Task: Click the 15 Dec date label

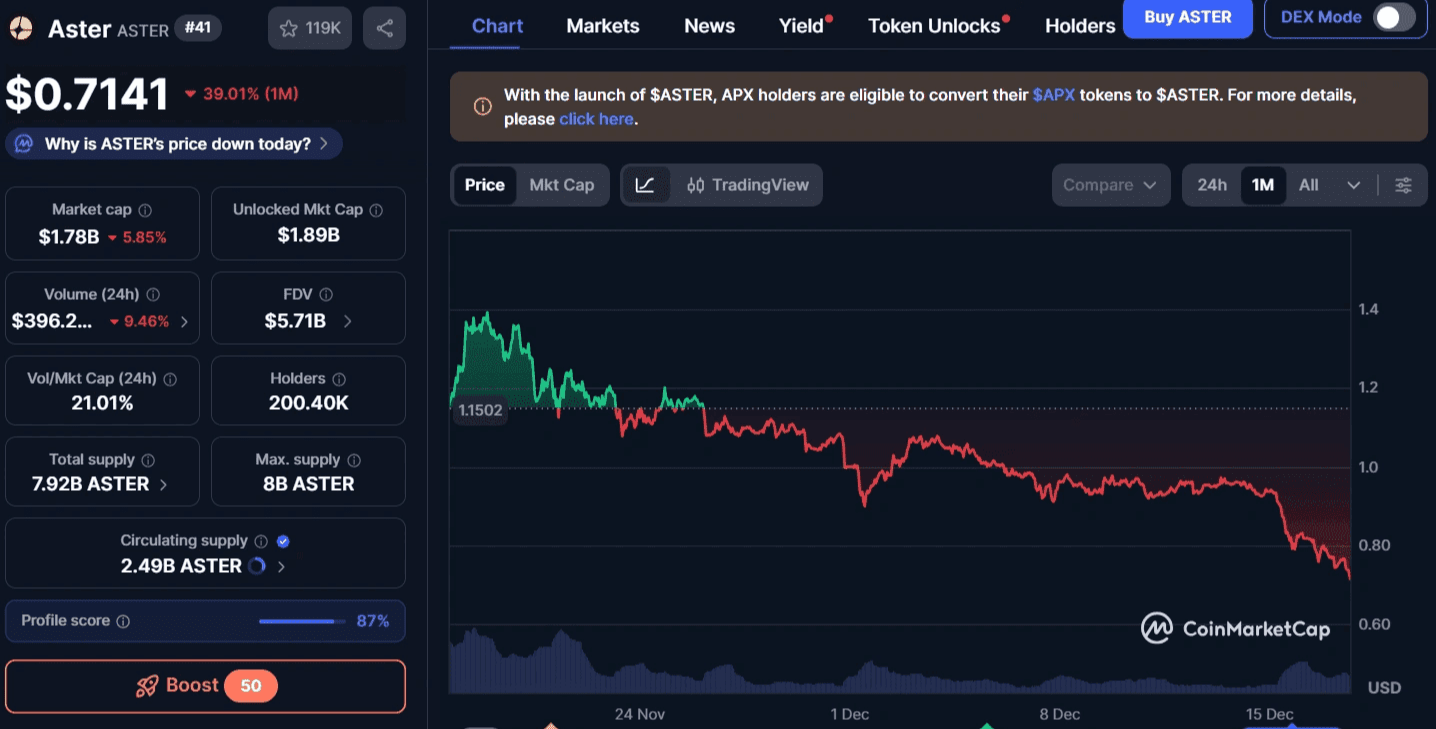Action: pyautogui.click(x=1269, y=714)
